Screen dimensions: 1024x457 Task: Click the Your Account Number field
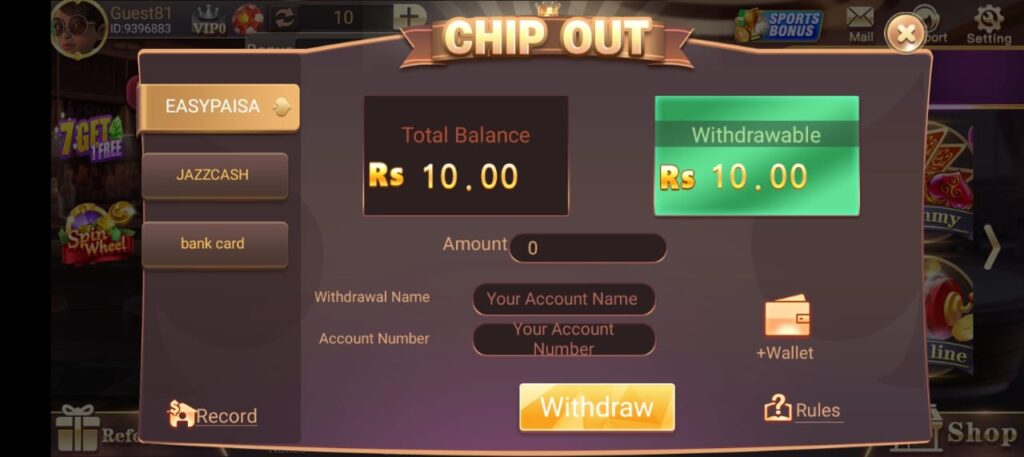[564, 339]
